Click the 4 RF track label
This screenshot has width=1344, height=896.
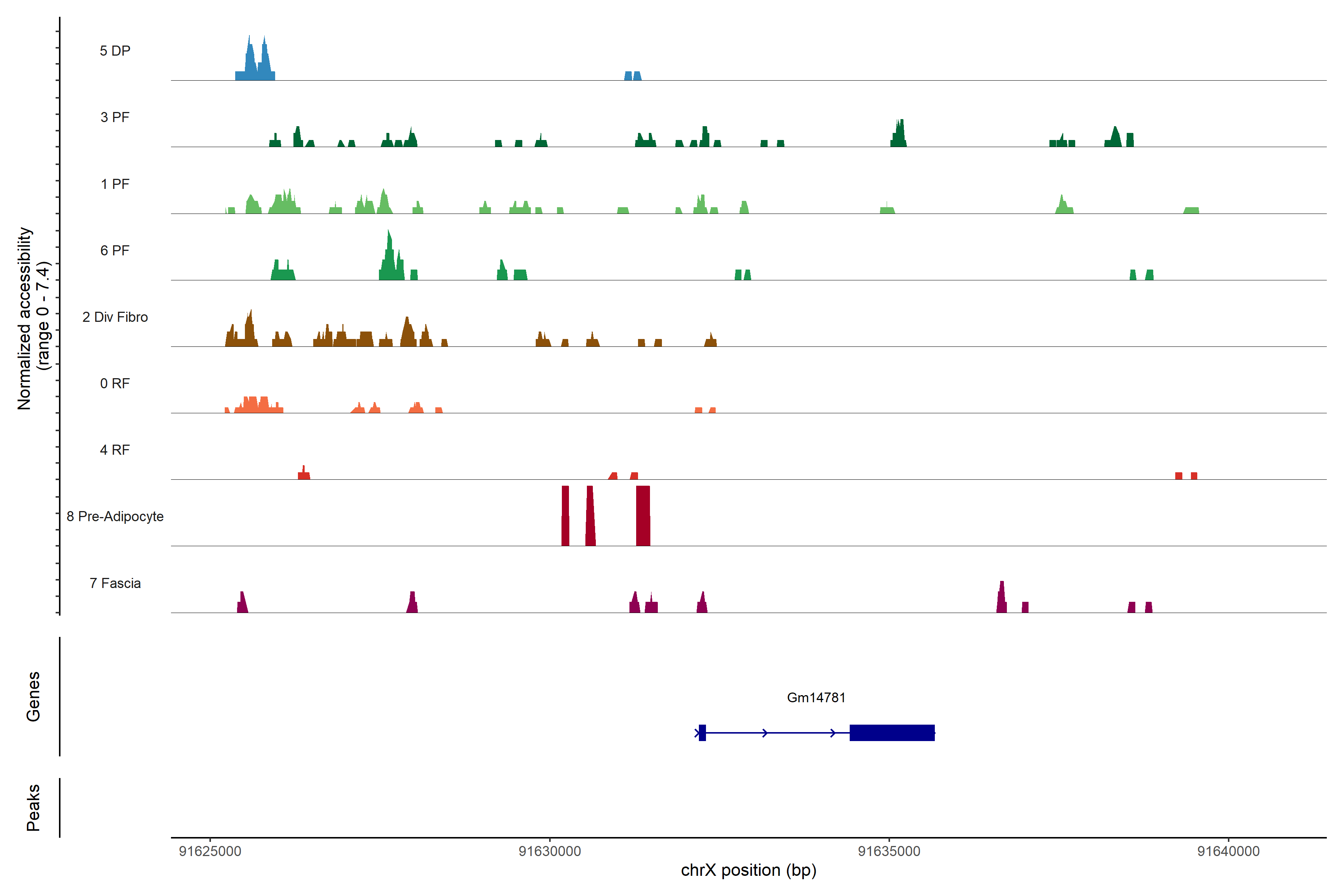(x=115, y=450)
